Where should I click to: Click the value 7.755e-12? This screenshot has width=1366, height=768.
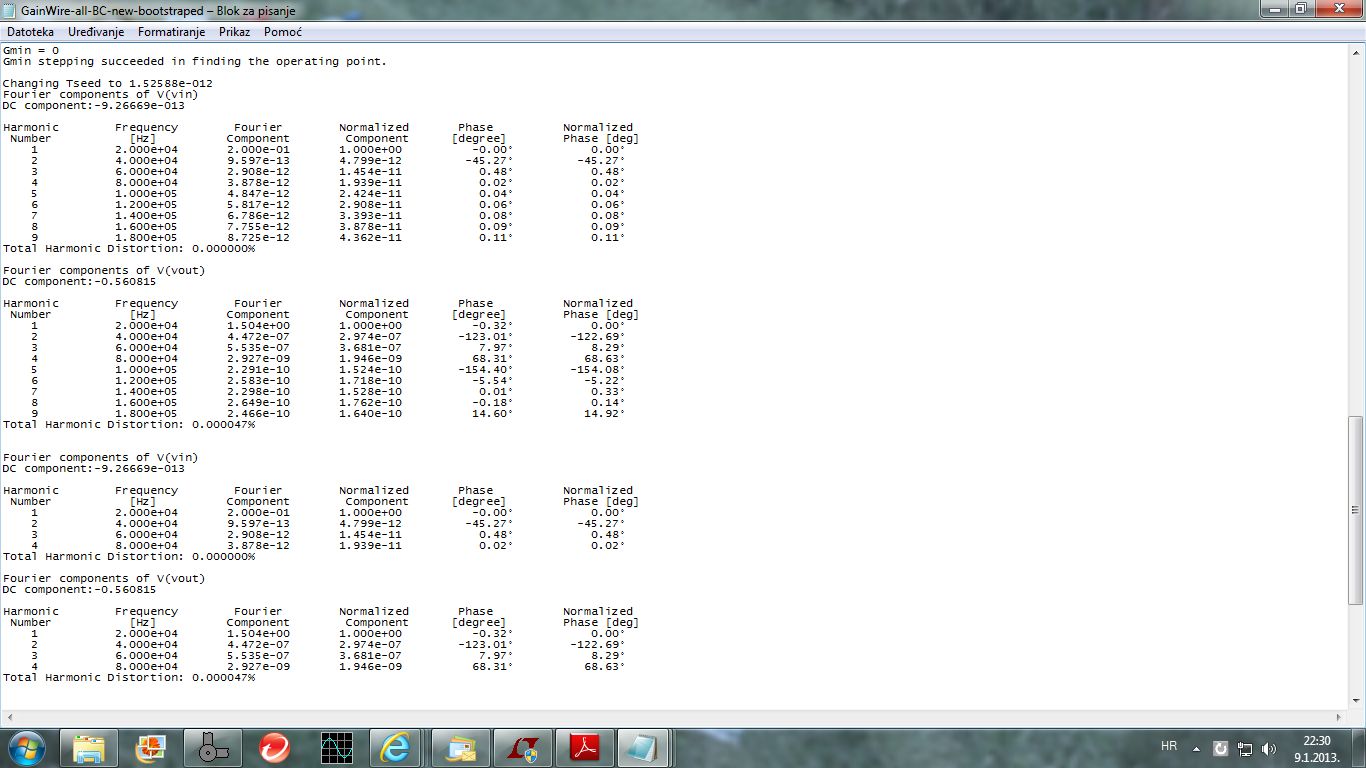pos(258,226)
